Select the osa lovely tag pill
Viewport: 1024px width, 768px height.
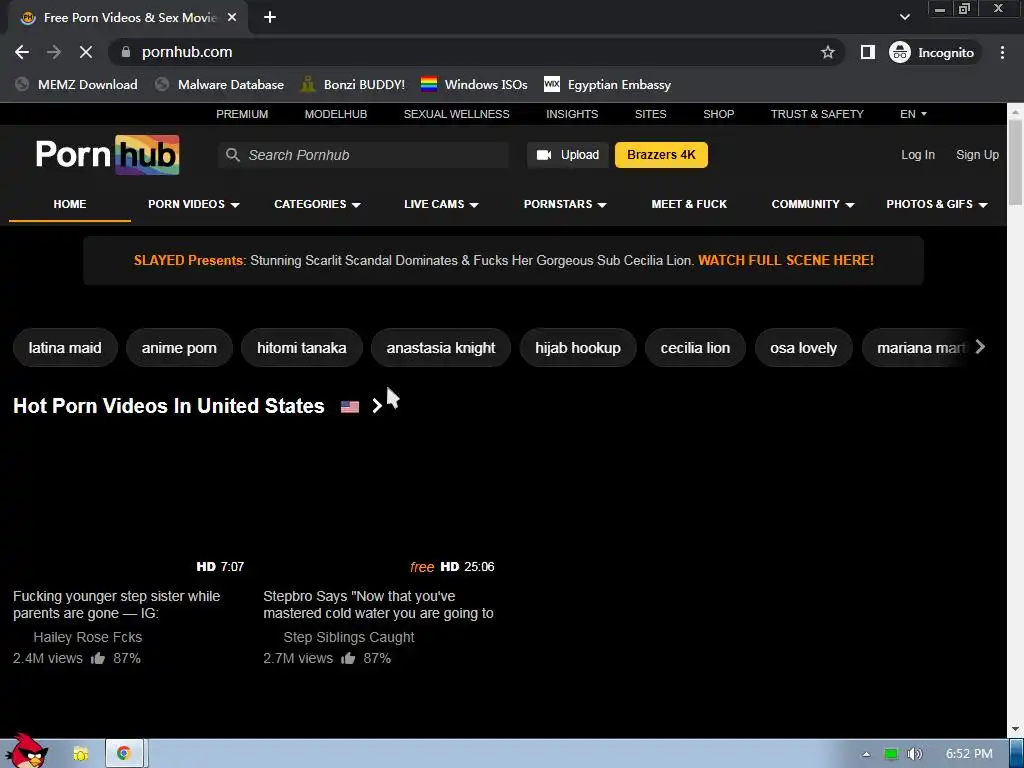[x=803, y=347]
